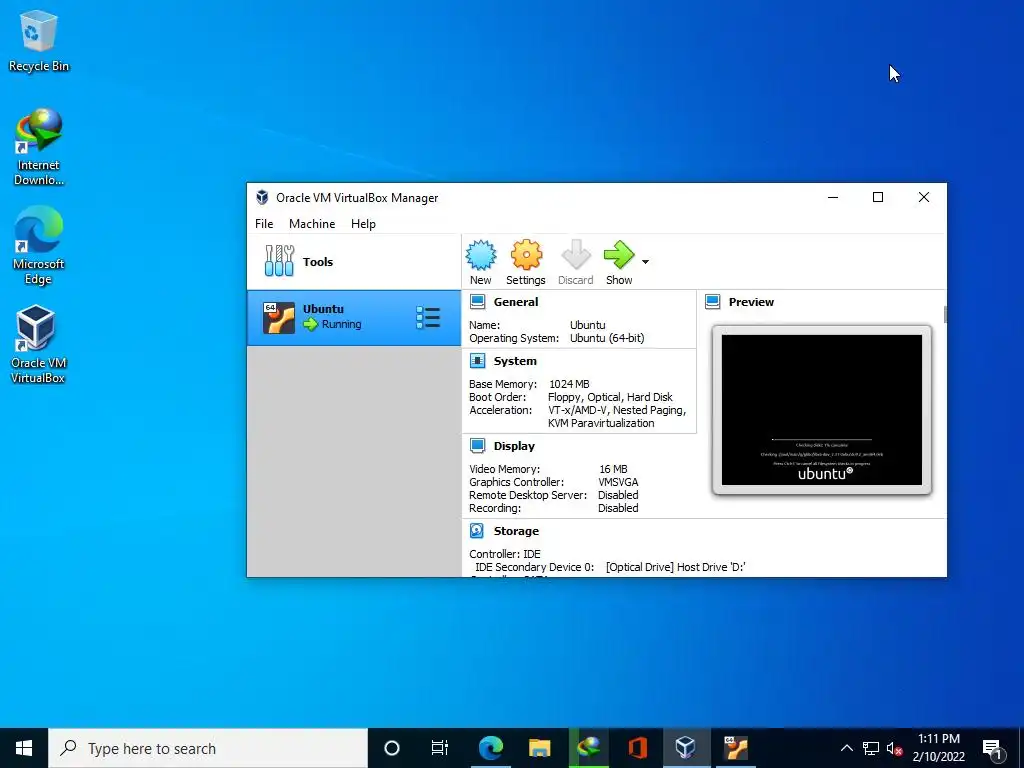Viewport: 1024px width, 768px height.
Task: Click the New virtual machine icon
Action: [481, 255]
